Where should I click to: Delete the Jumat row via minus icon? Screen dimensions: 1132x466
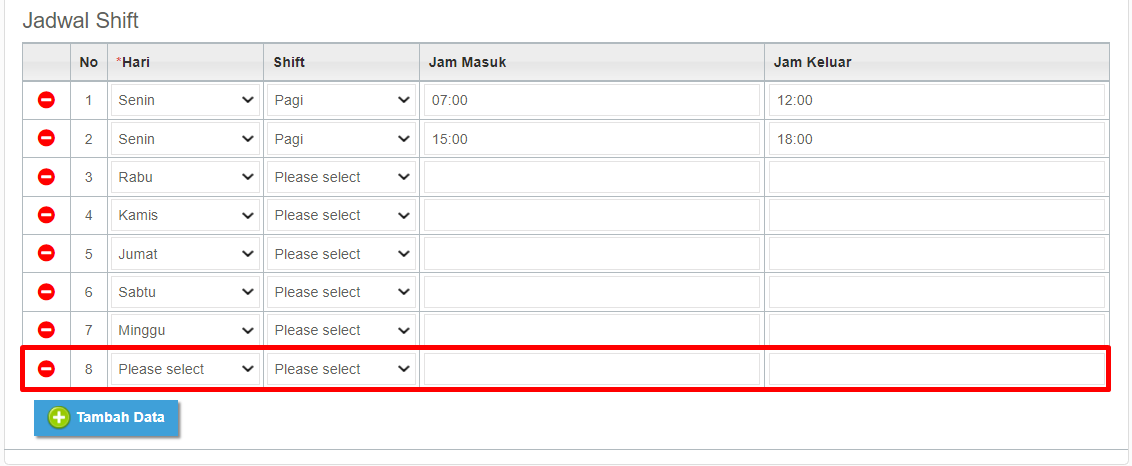(x=46, y=253)
